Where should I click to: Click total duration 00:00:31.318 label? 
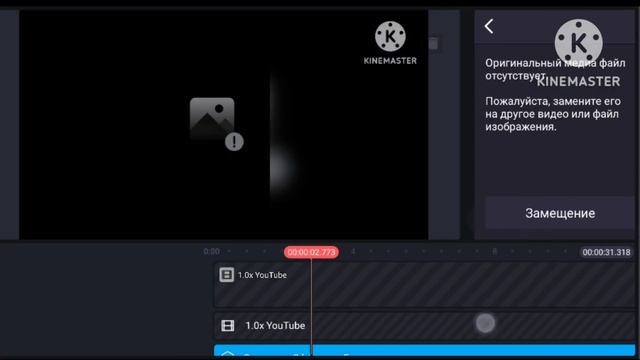(x=606, y=252)
